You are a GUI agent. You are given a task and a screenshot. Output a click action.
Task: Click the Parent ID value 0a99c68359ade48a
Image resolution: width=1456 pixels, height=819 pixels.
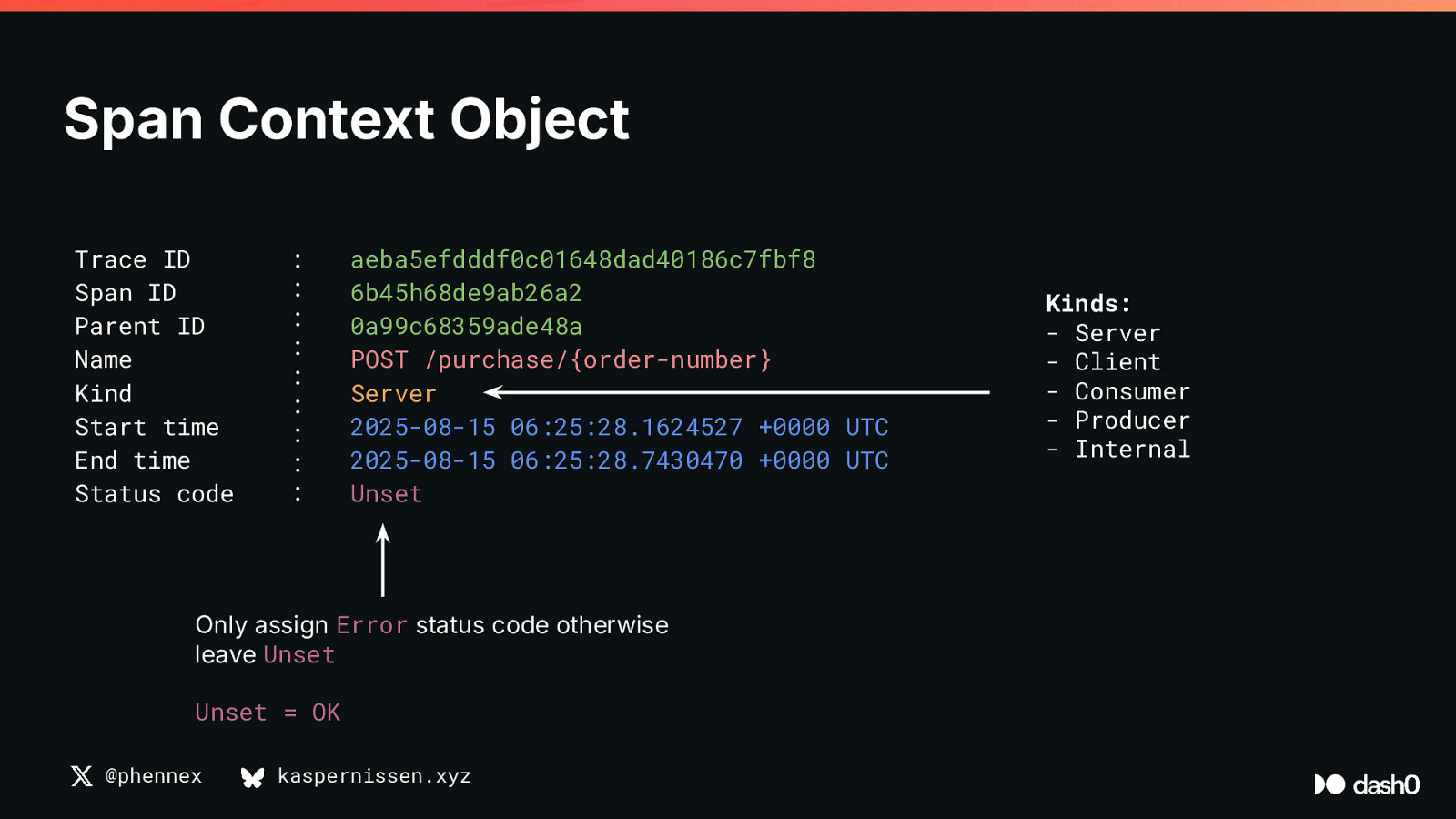[x=466, y=327]
